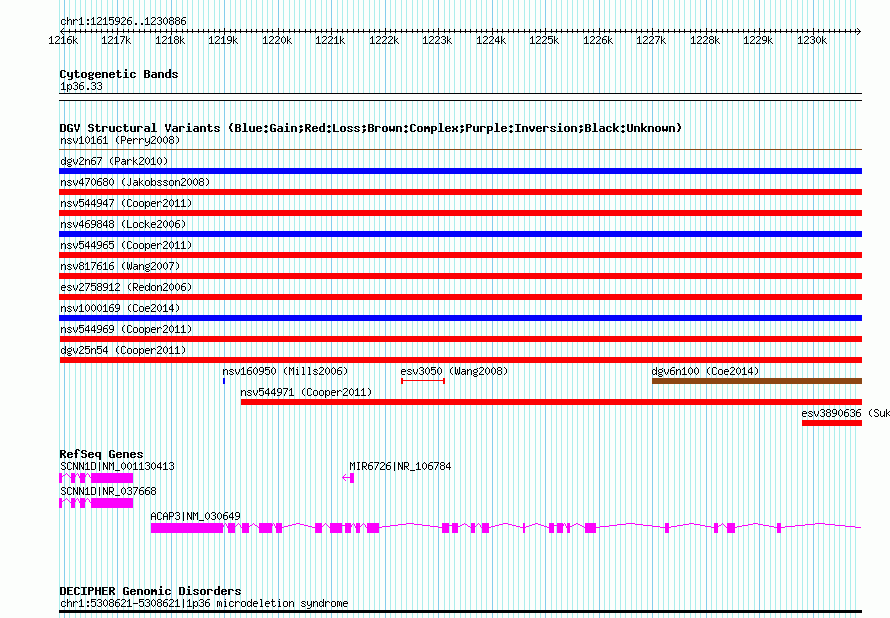Select the DECIPHER Genomic Disorders track title
This screenshot has width=890, height=618.
click(x=150, y=591)
